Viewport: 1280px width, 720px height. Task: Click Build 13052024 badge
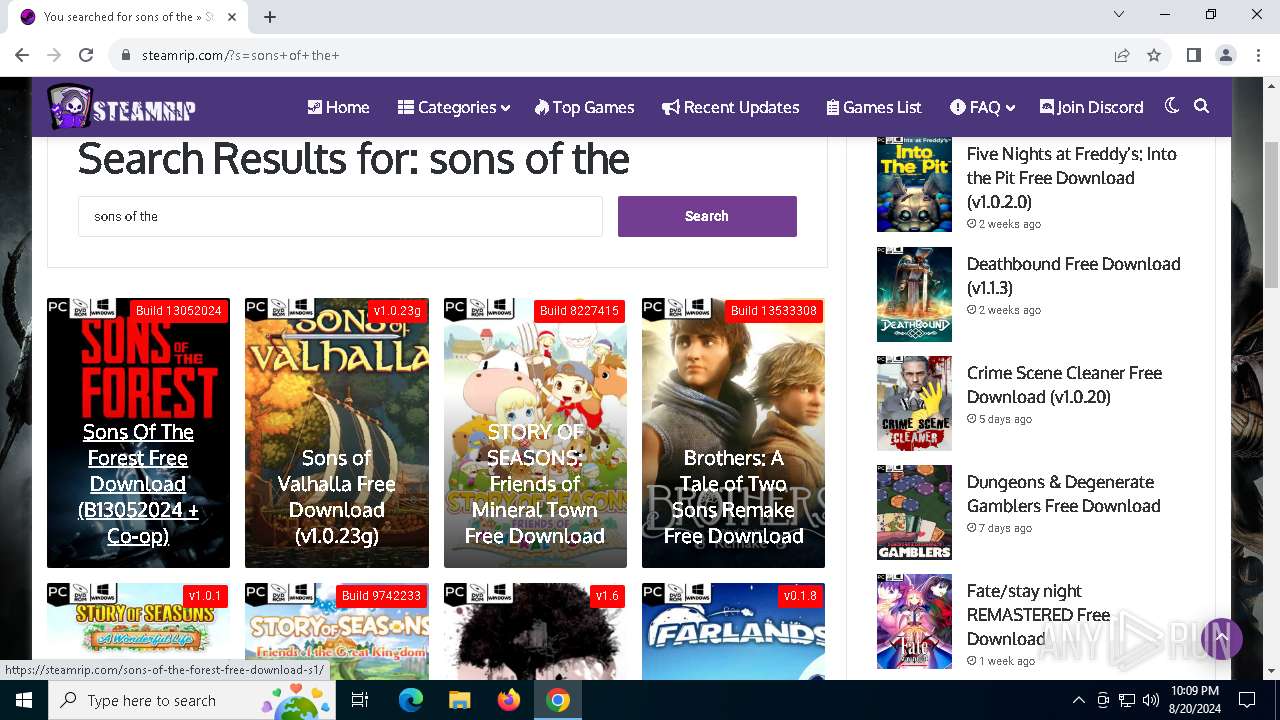(179, 311)
